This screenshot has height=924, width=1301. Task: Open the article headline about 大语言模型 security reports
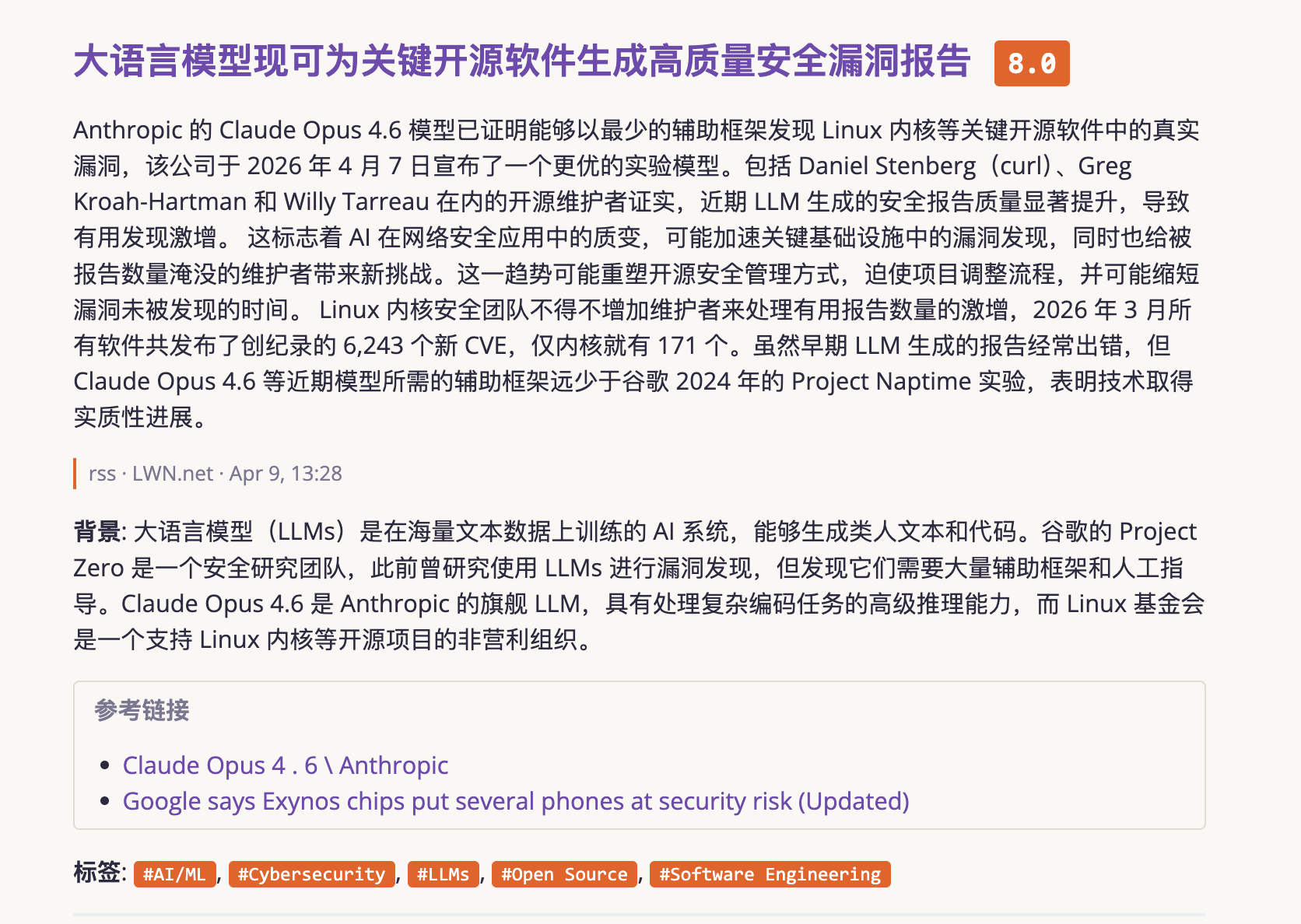522,61
